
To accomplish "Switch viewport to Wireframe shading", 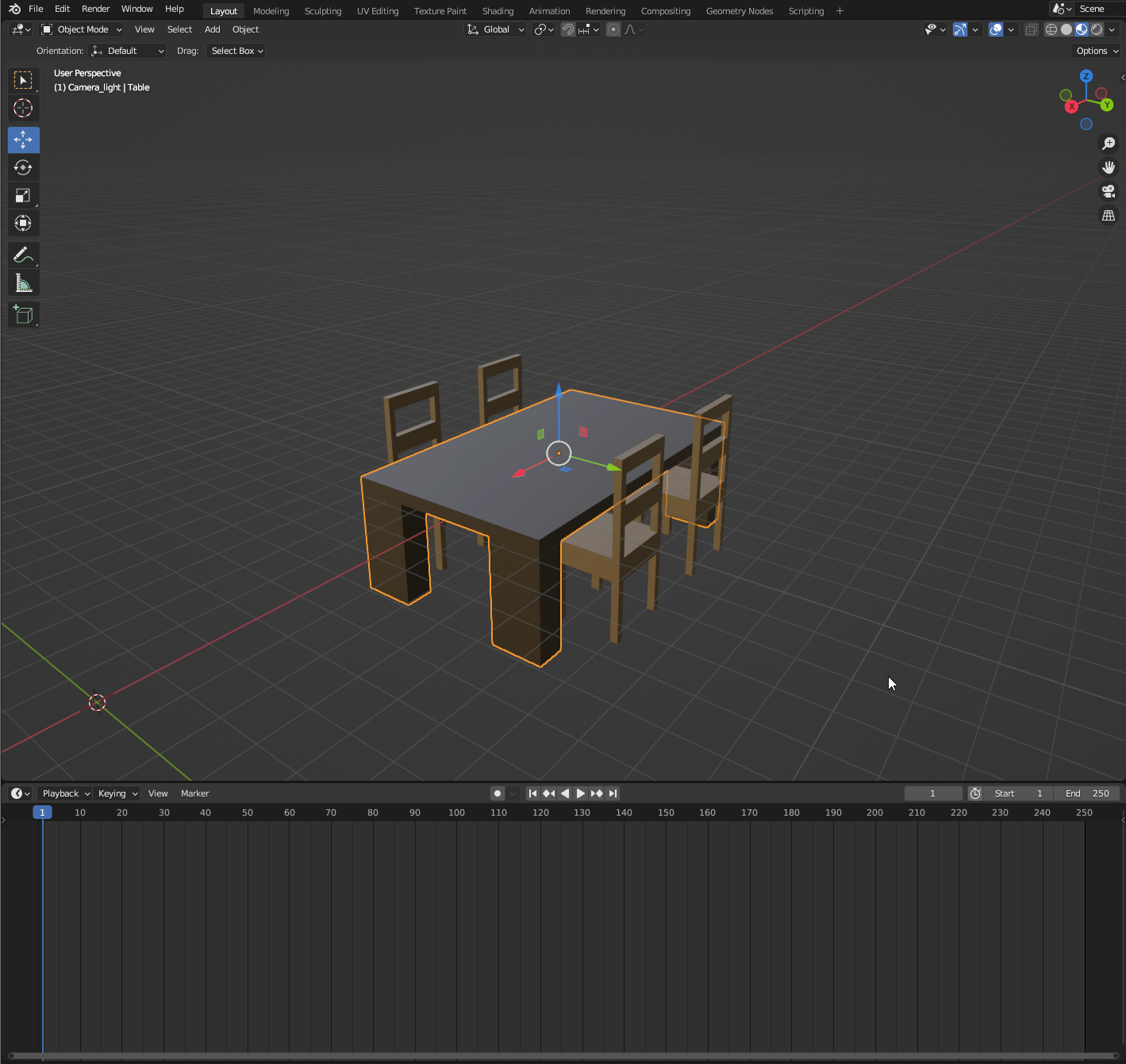I will pos(1051,29).
